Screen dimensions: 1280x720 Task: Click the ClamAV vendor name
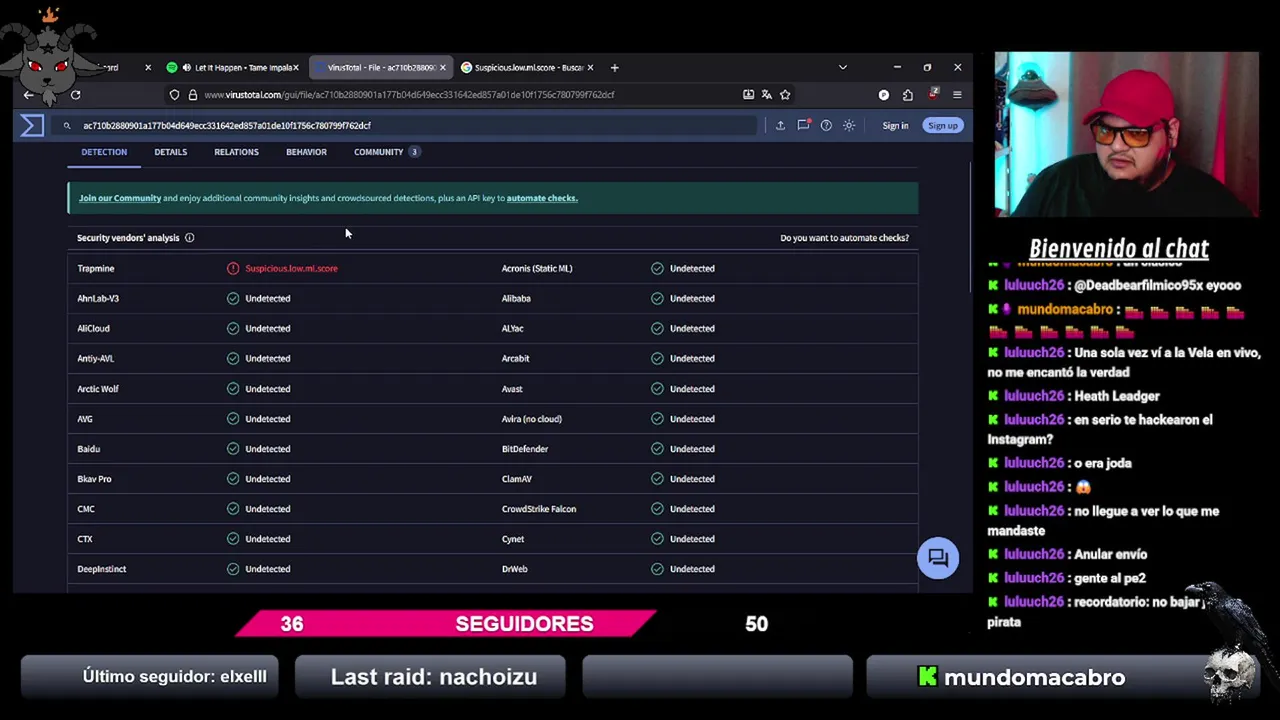tap(516, 478)
